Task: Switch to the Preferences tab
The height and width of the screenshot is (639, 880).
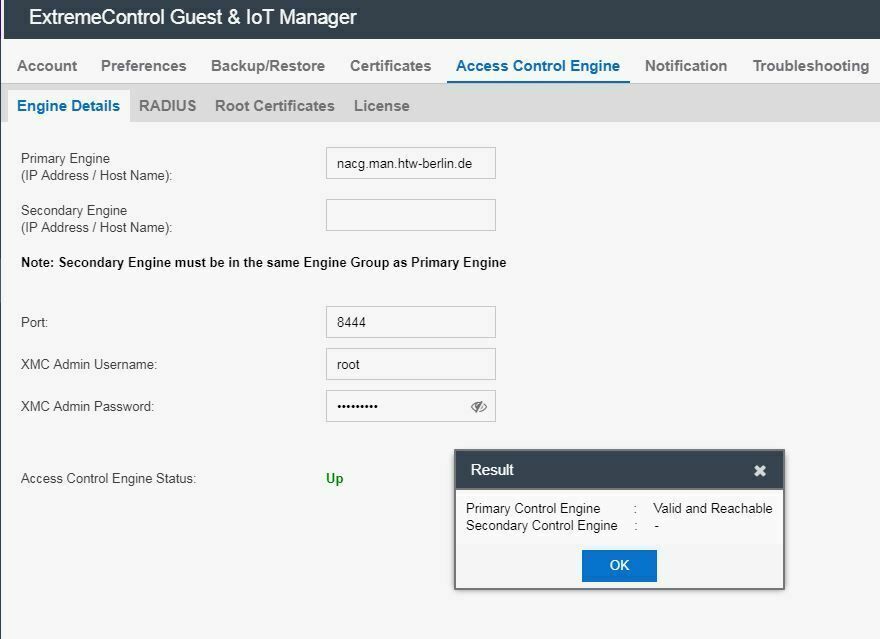Action: 143,66
